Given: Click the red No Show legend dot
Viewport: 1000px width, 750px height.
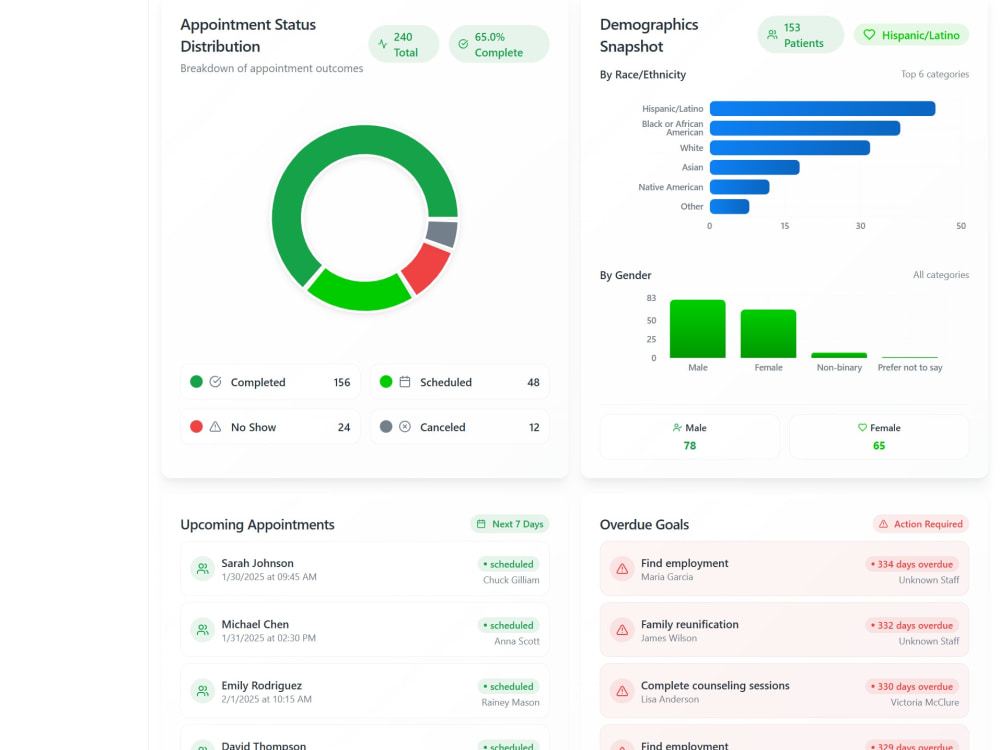Looking at the screenshot, I should click(x=196, y=427).
